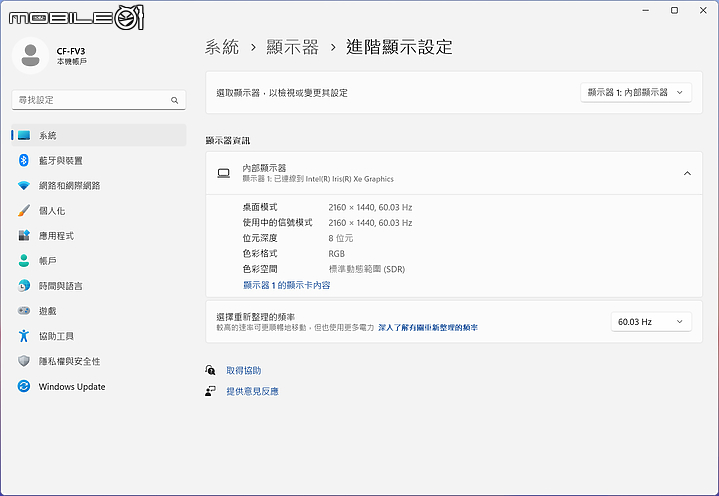Click the 8 位元 bit depth value
This screenshot has width=719, height=496.
(341, 238)
